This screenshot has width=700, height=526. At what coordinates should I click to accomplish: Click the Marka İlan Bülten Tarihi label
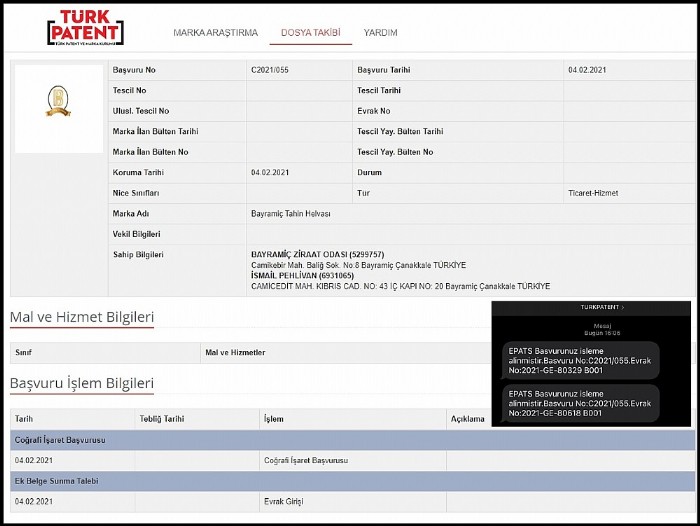tap(155, 132)
